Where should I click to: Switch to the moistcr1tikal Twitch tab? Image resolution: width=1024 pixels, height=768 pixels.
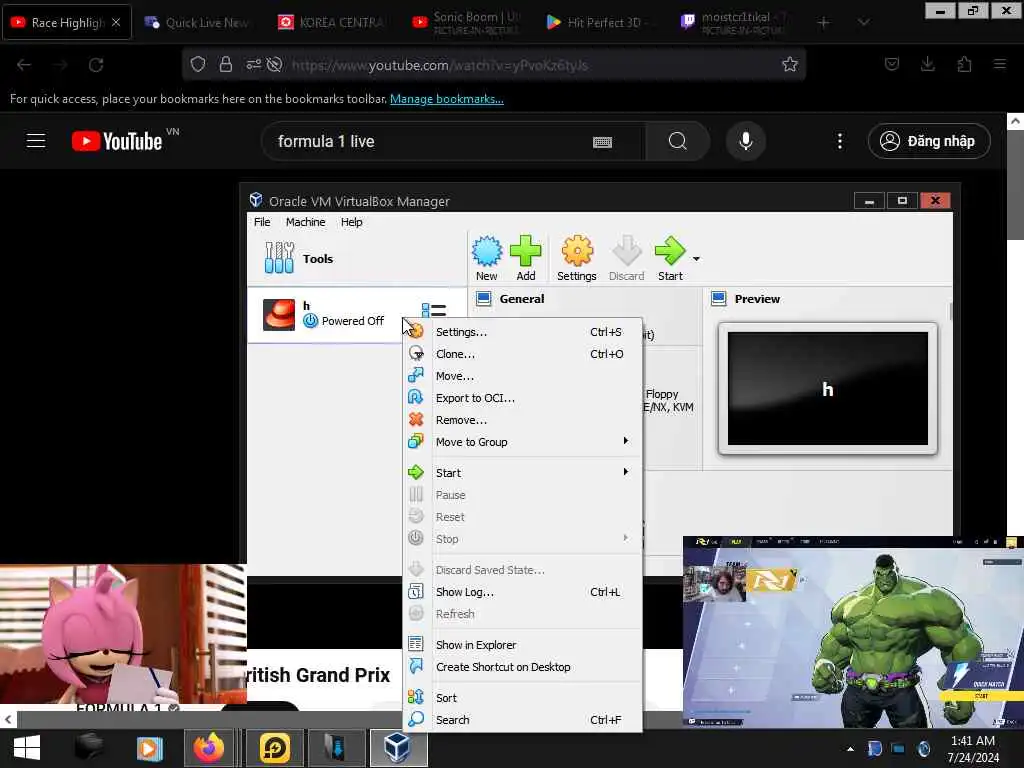735,23
